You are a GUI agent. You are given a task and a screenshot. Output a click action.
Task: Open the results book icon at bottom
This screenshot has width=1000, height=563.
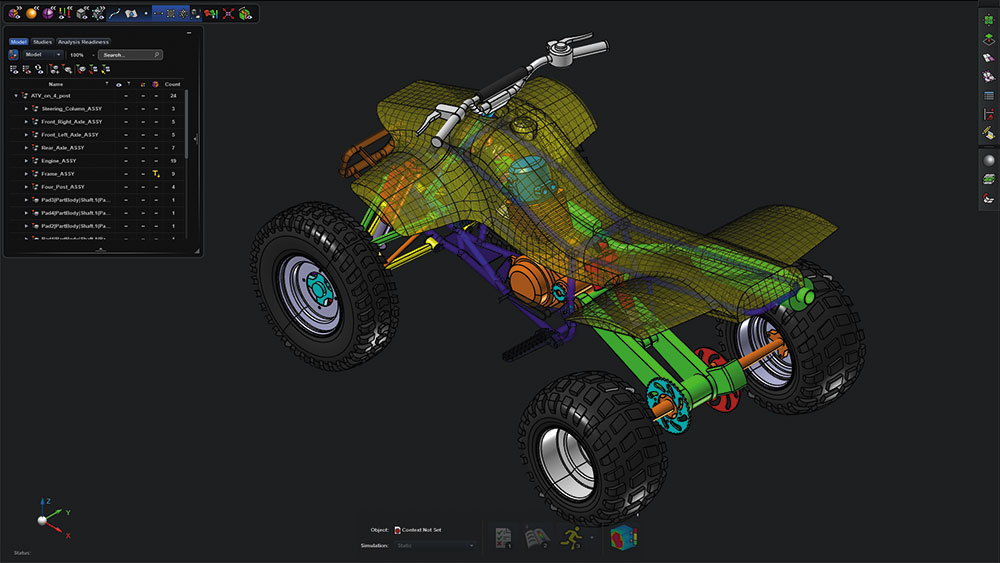coord(537,537)
